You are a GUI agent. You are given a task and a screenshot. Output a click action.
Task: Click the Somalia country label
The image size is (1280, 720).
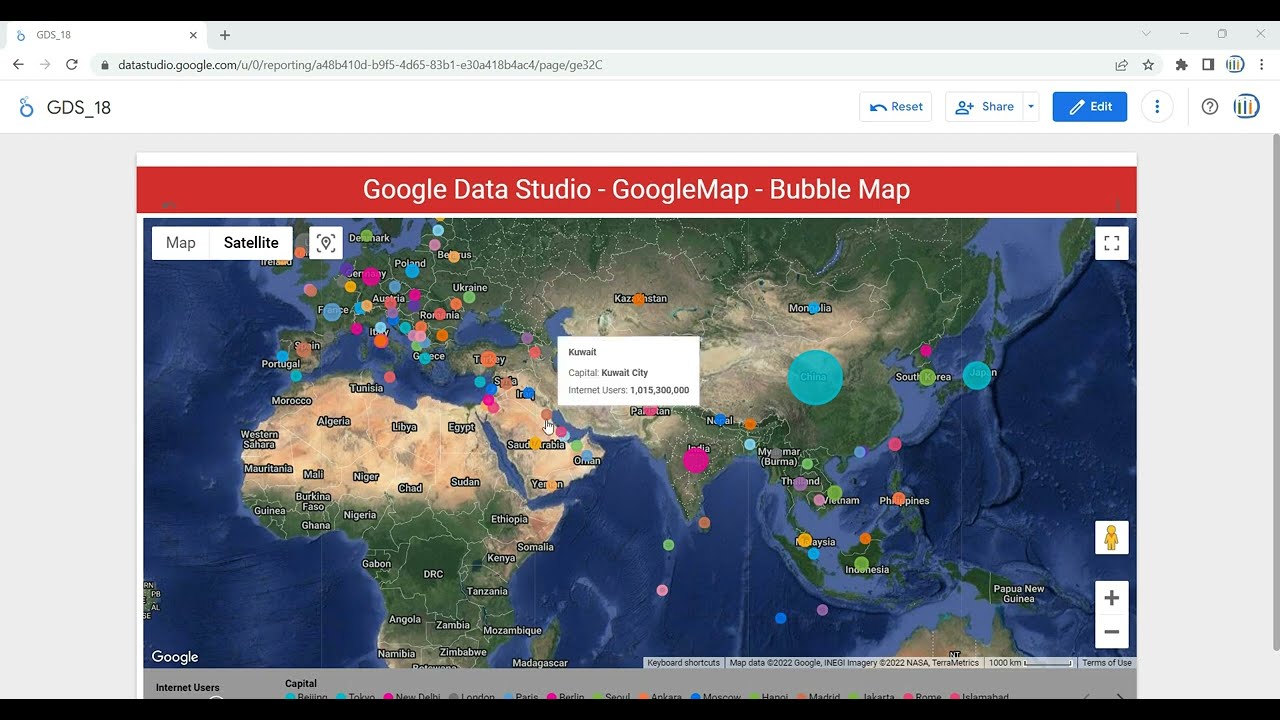pos(535,547)
